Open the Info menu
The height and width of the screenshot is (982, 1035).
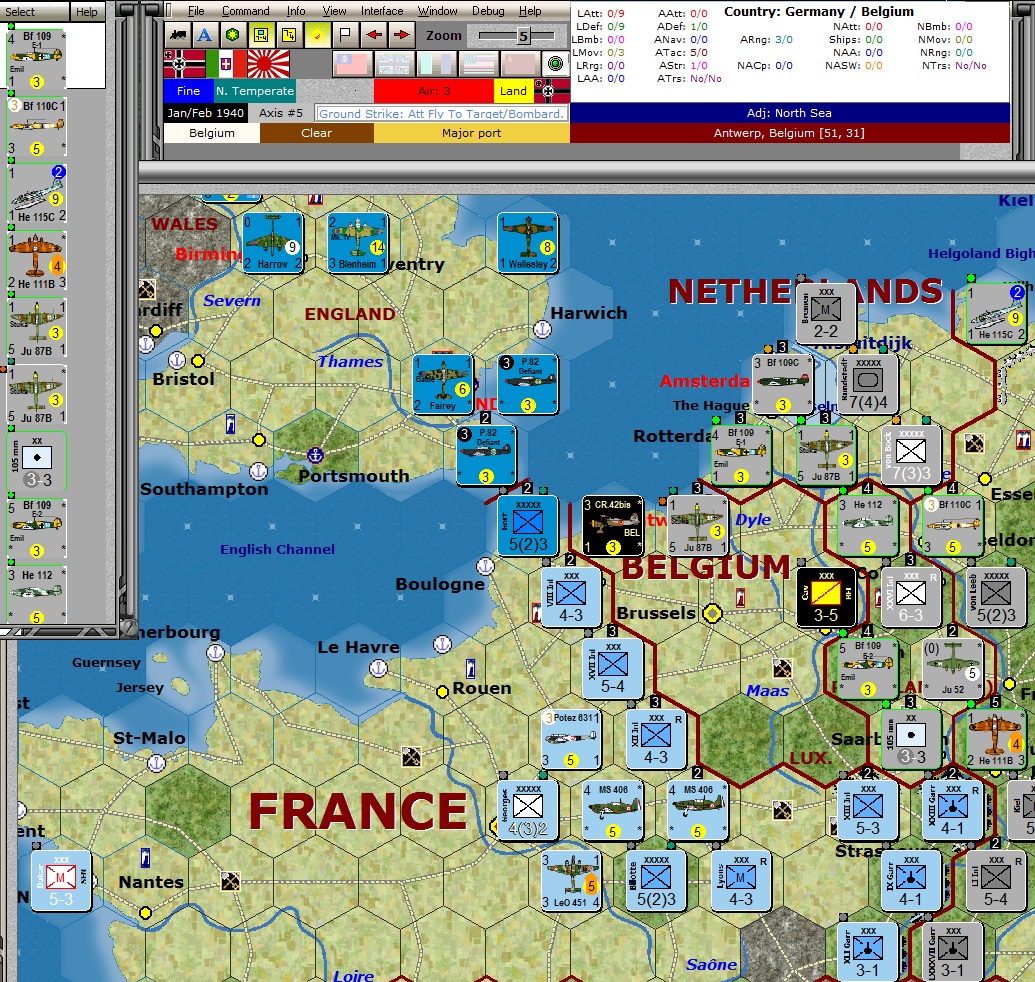(296, 11)
